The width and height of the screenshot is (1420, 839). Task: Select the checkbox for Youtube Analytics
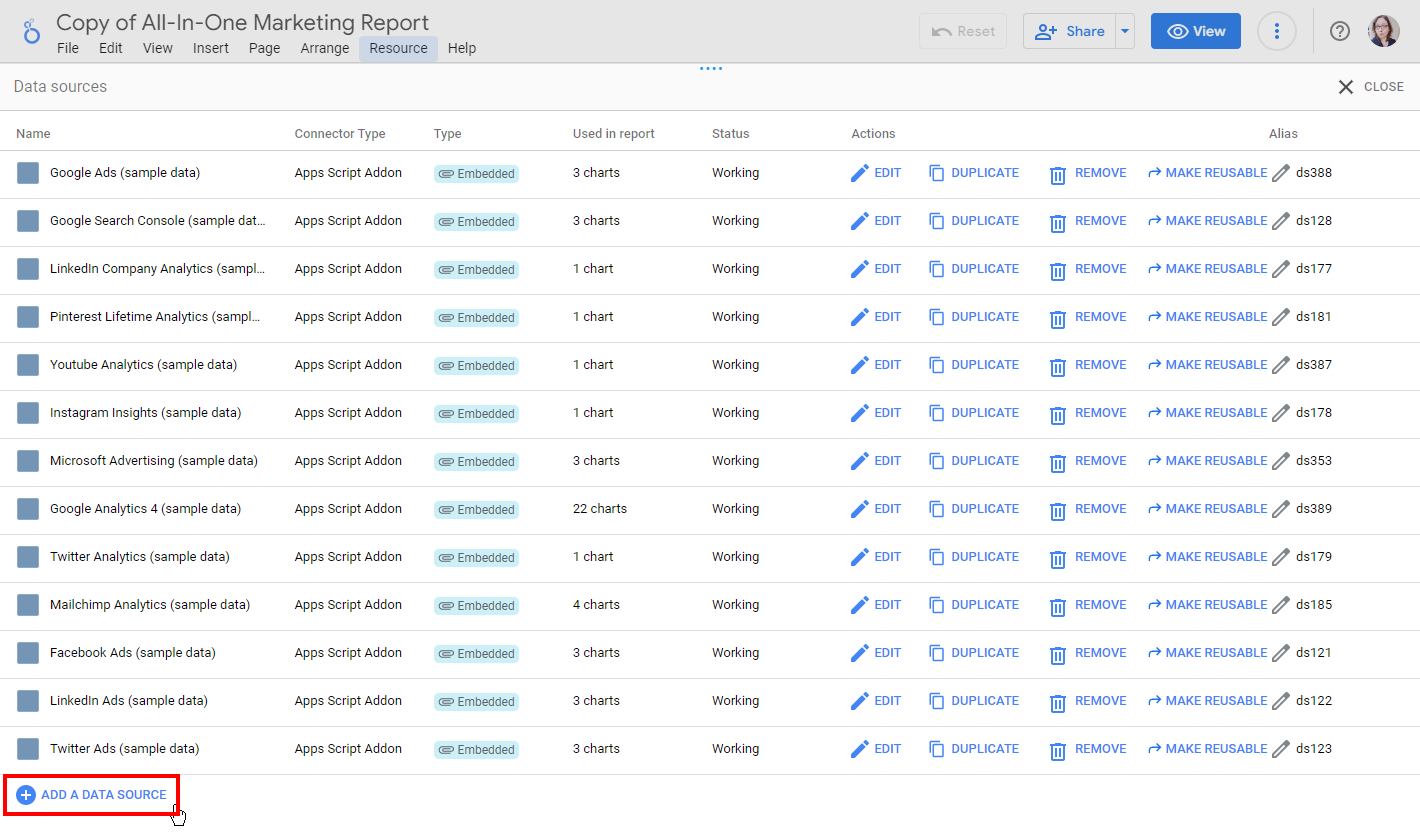tap(27, 365)
